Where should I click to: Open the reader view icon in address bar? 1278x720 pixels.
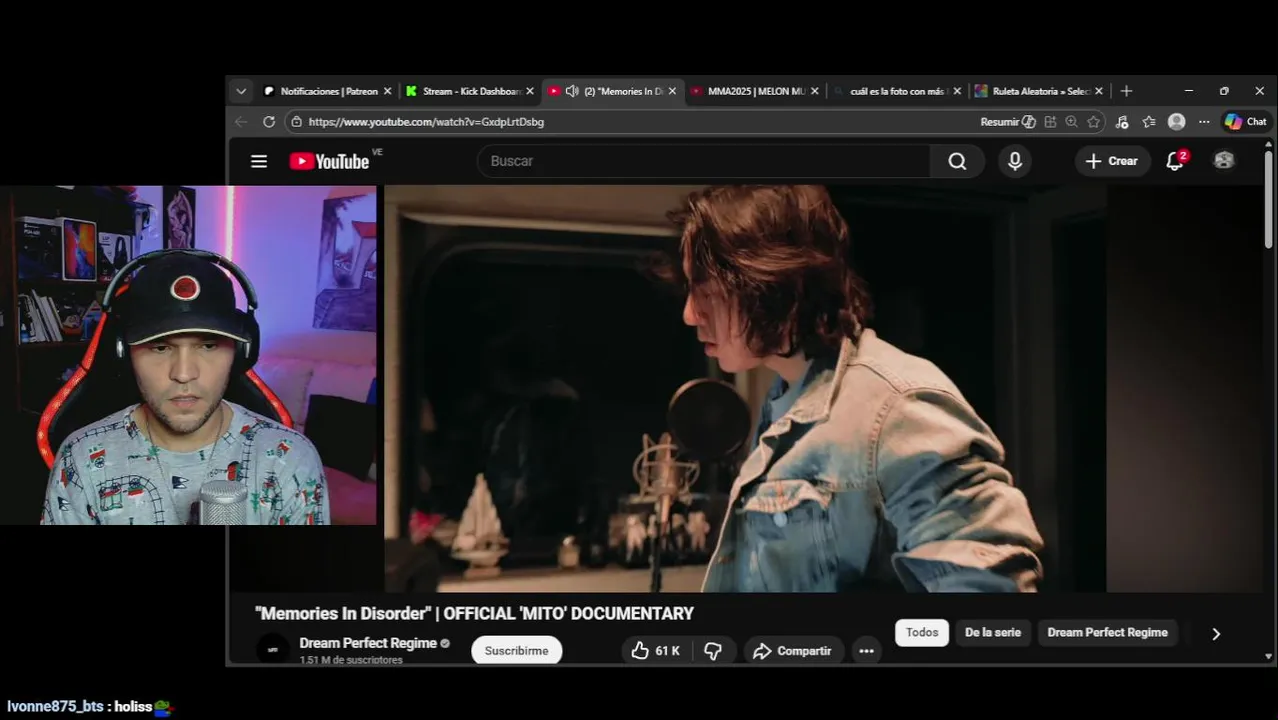(x=1050, y=121)
